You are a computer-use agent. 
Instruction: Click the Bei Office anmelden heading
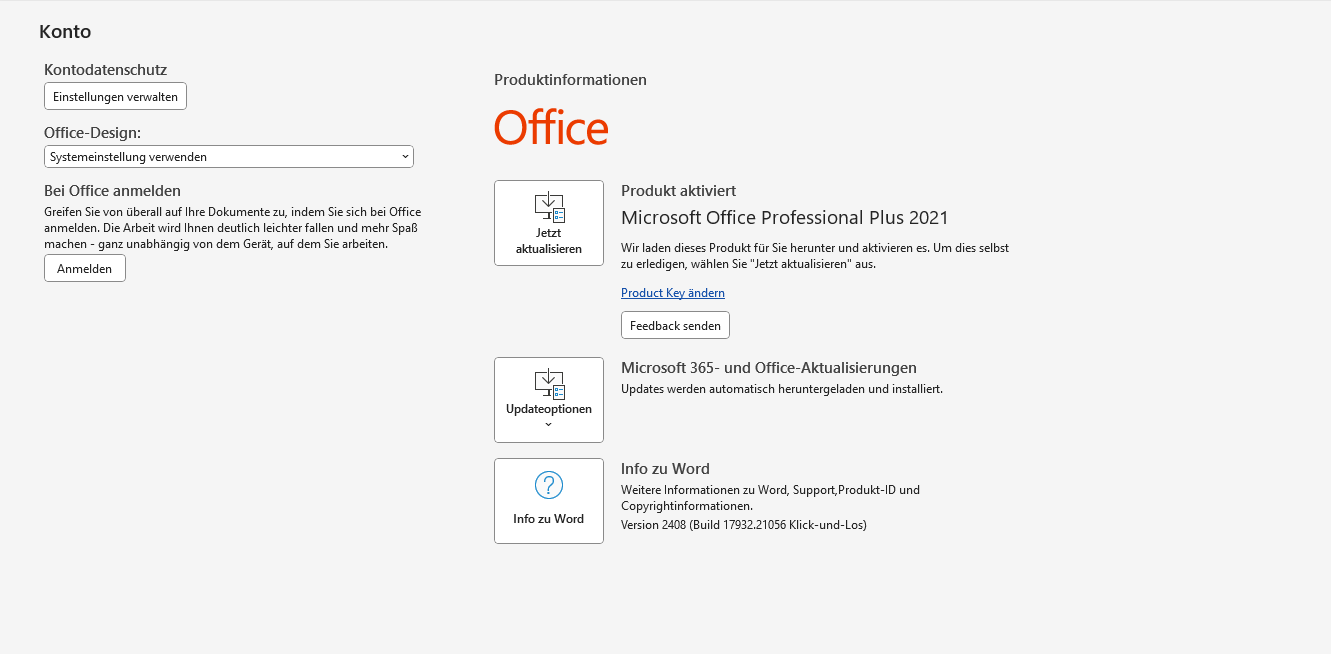coord(112,191)
